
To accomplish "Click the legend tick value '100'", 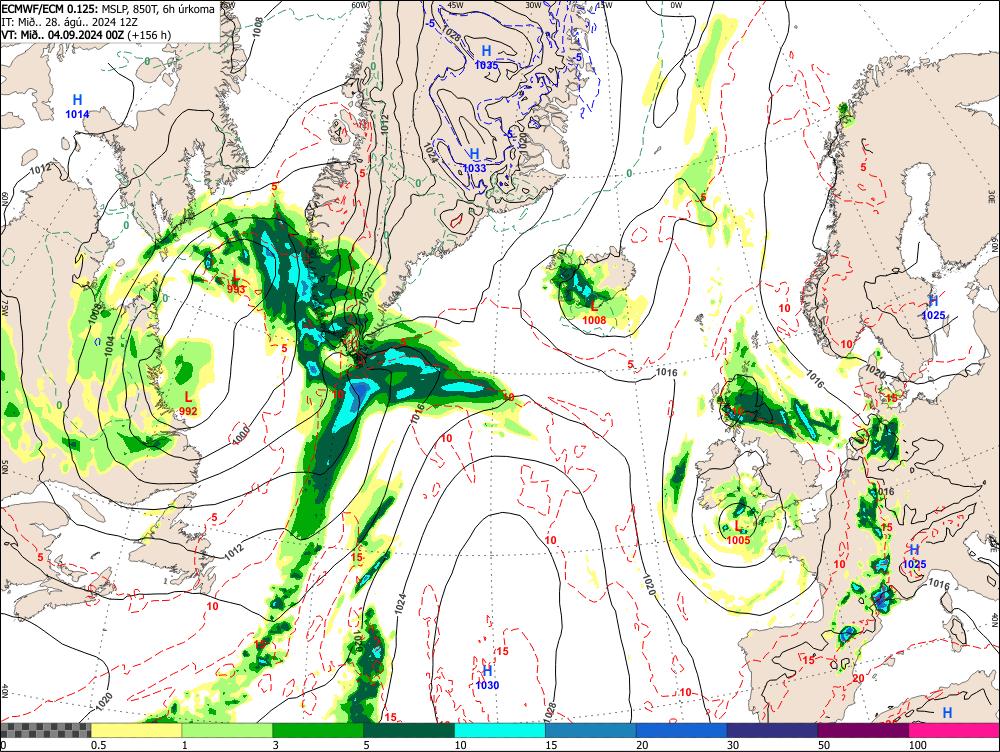I will [x=917, y=745].
